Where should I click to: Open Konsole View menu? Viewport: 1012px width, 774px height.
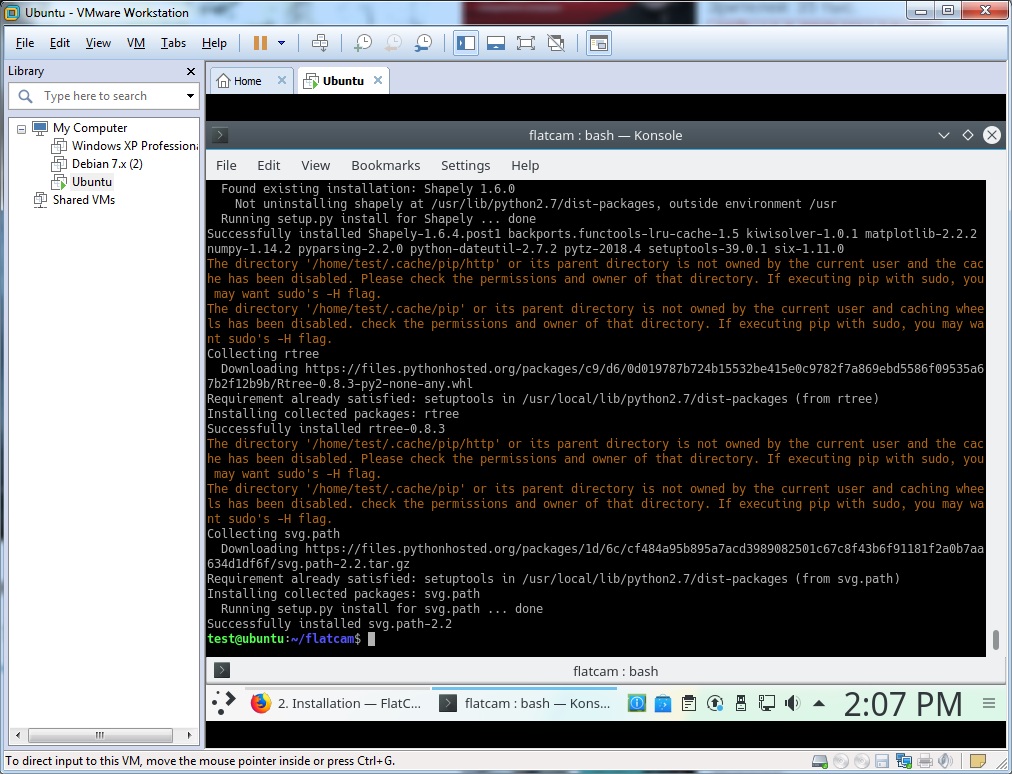[x=316, y=165]
